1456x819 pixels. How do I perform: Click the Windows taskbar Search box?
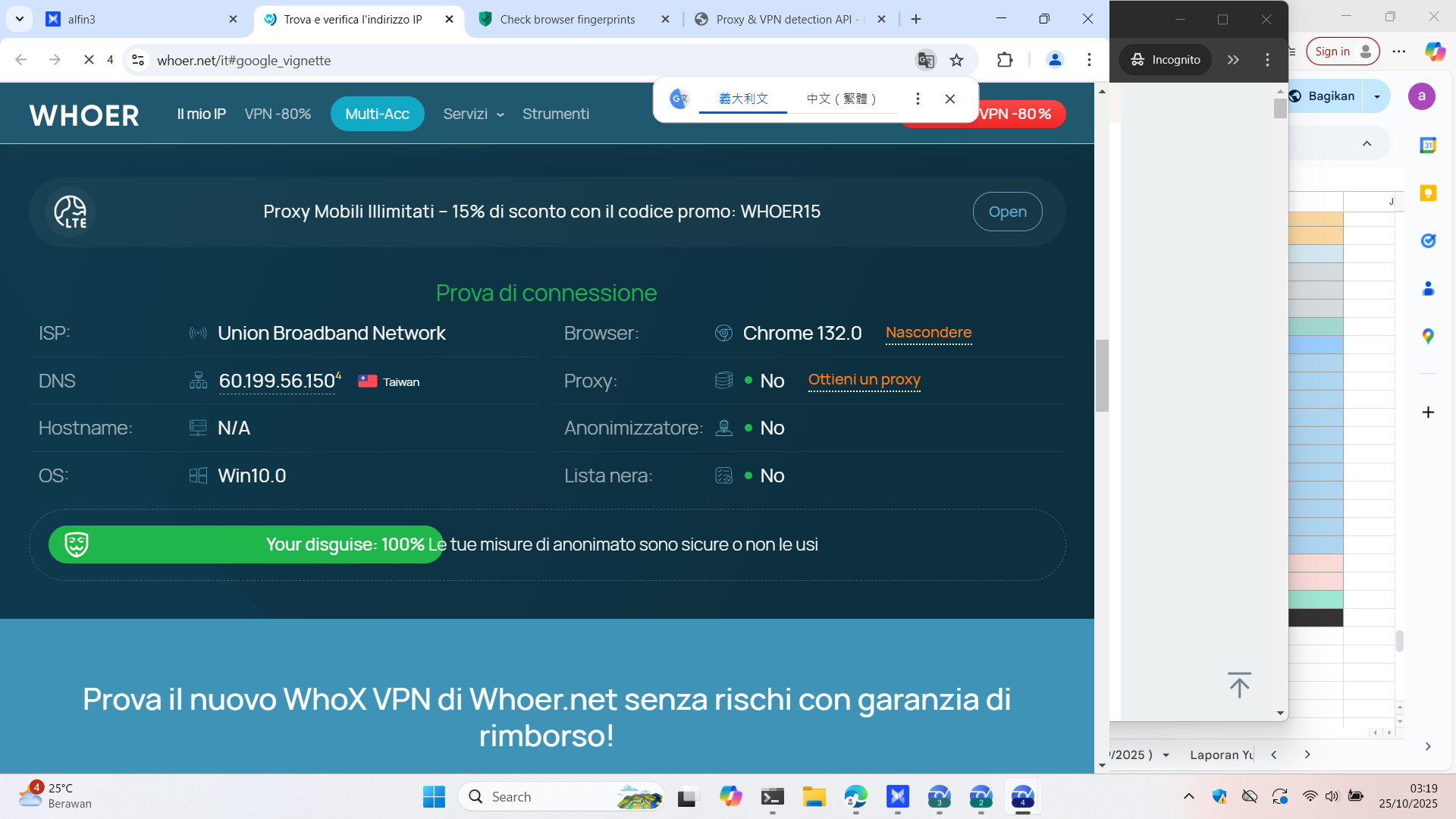pyautogui.click(x=561, y=797)
